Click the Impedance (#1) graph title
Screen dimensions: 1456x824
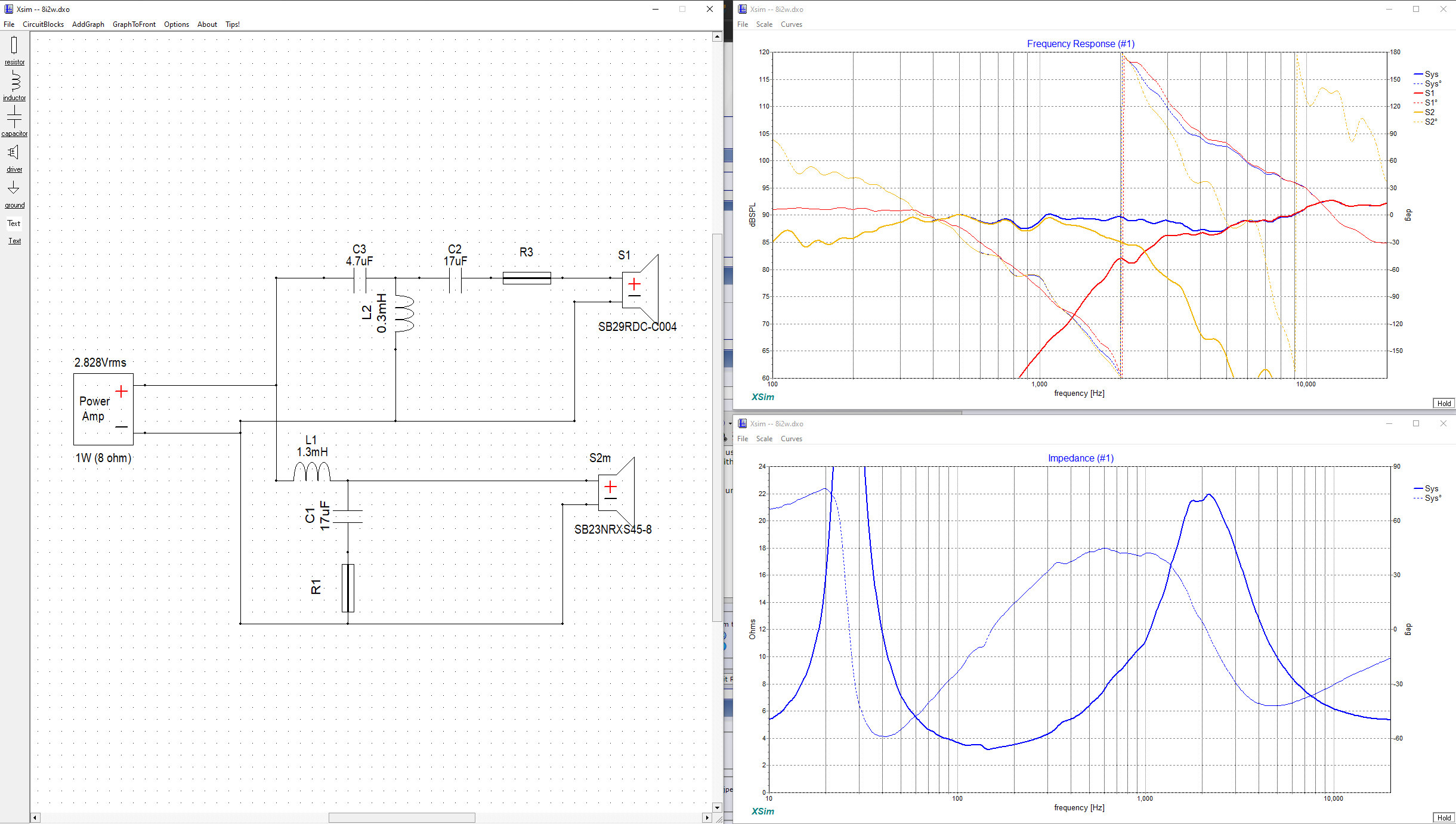(x=1080, y=459)
